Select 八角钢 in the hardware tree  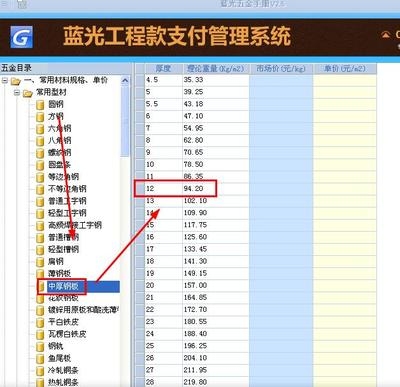(x=60, y=140)
